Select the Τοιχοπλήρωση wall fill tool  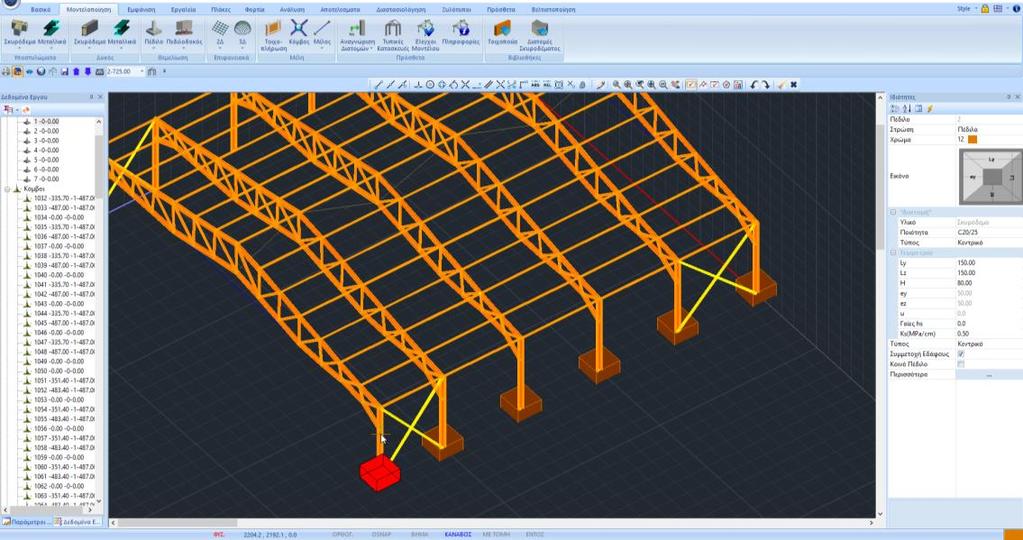273,35
